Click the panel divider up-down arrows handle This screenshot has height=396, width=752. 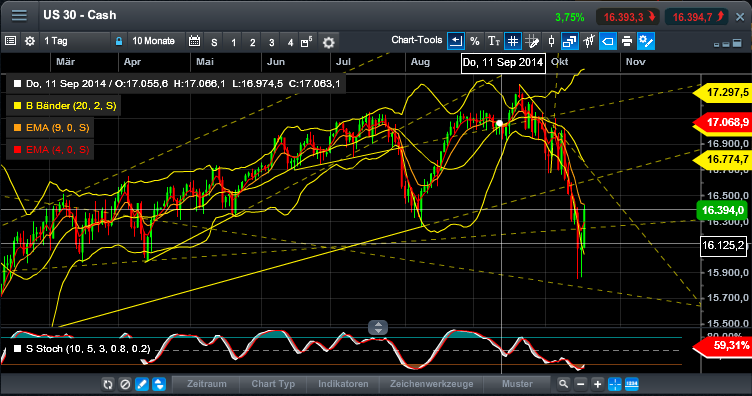click(378, 327)
